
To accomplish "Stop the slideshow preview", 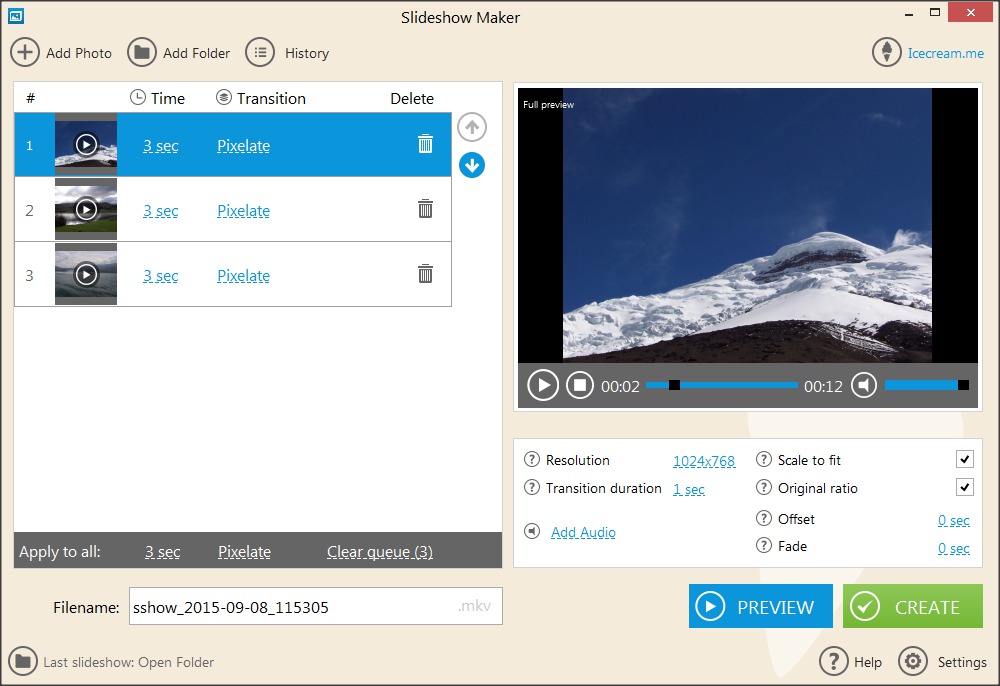I will (x=580, y=384).
